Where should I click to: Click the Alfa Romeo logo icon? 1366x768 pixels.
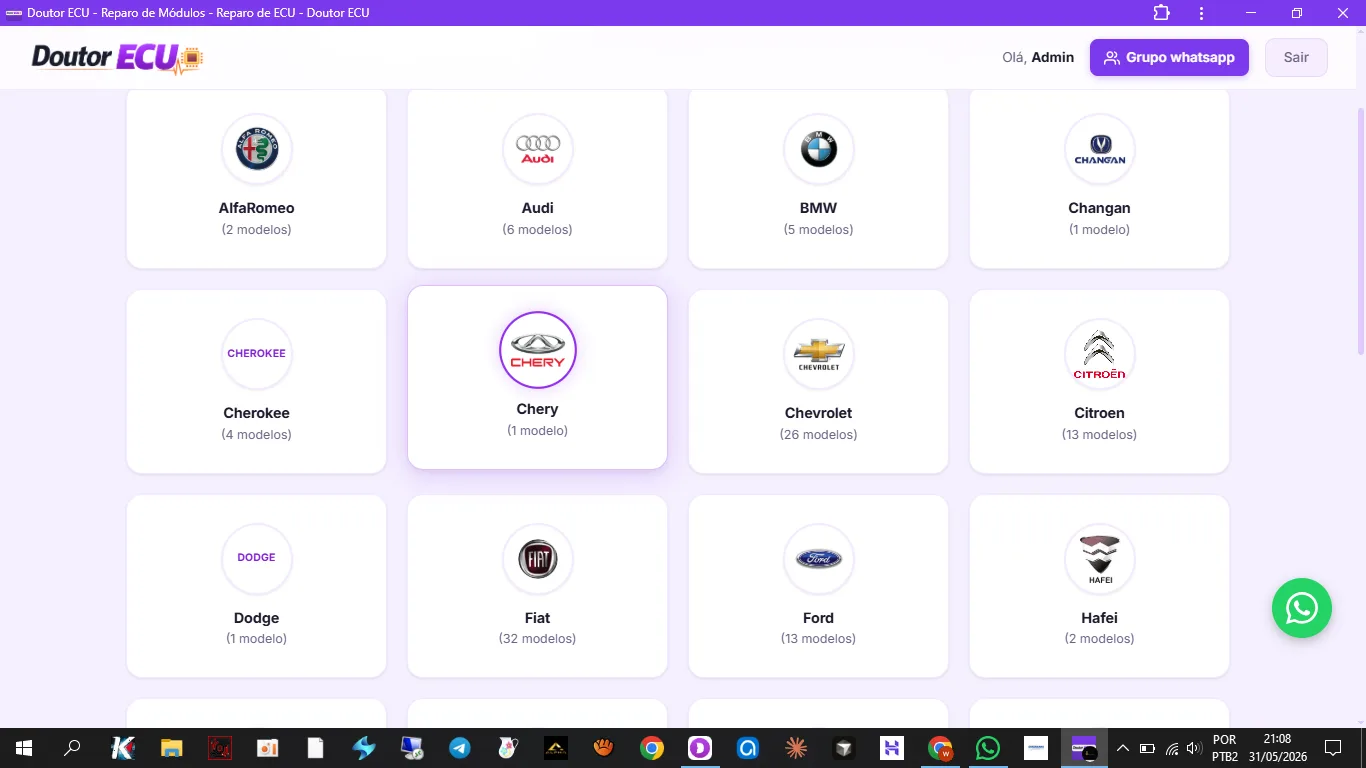[x=257, y=149]
